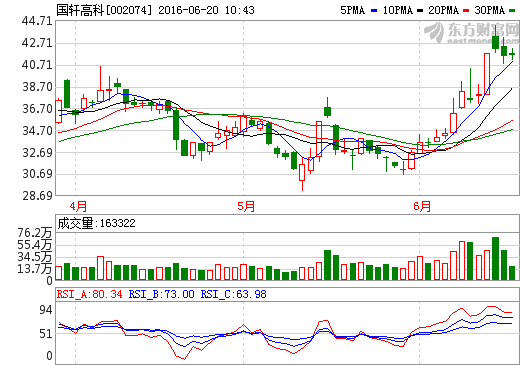520x365 pixels.
Task: Click the 51 RSI axis label
Action: point(46,334)
